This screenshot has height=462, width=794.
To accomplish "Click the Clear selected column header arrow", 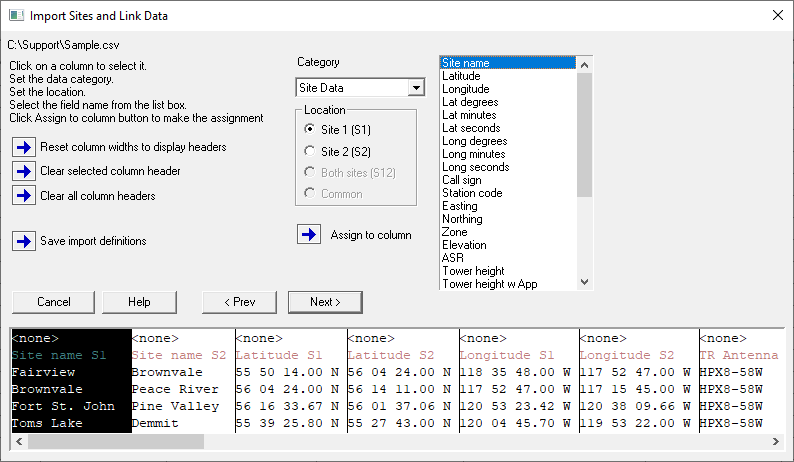I will (24, 171).
